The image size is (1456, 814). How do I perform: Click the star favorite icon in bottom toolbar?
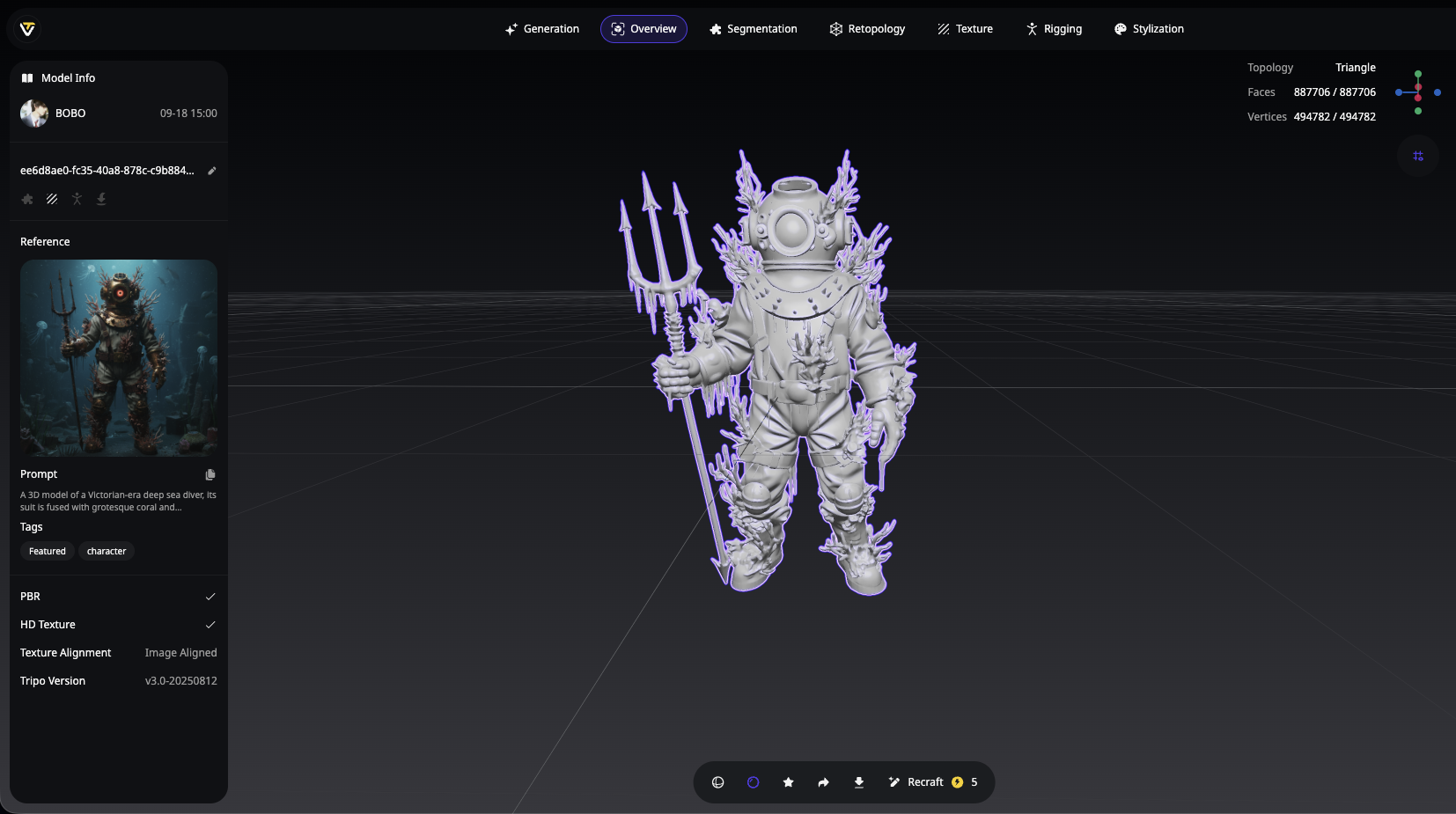click(x=788, y=782)
